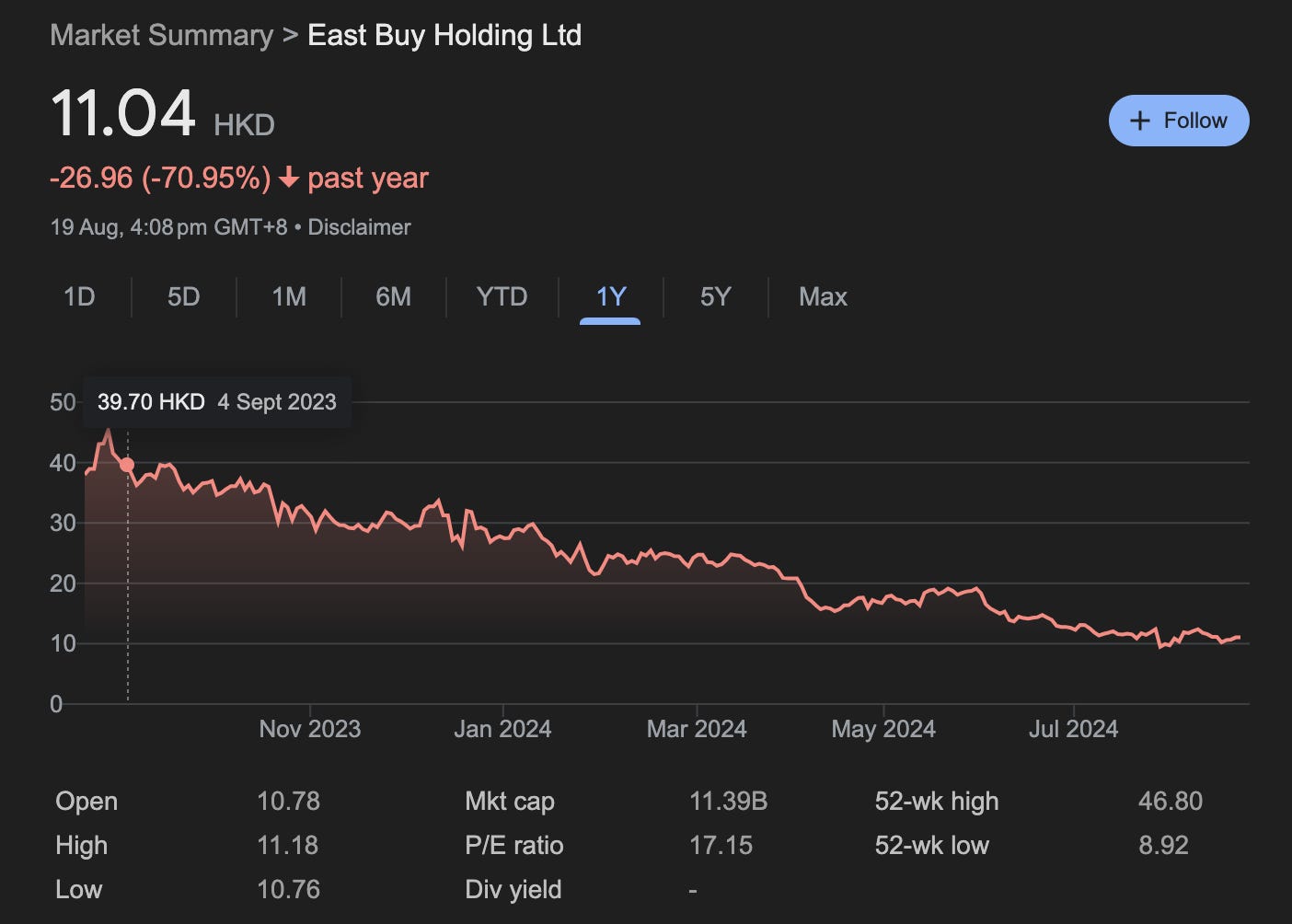Click the 52-wk high label

(936, 801)
